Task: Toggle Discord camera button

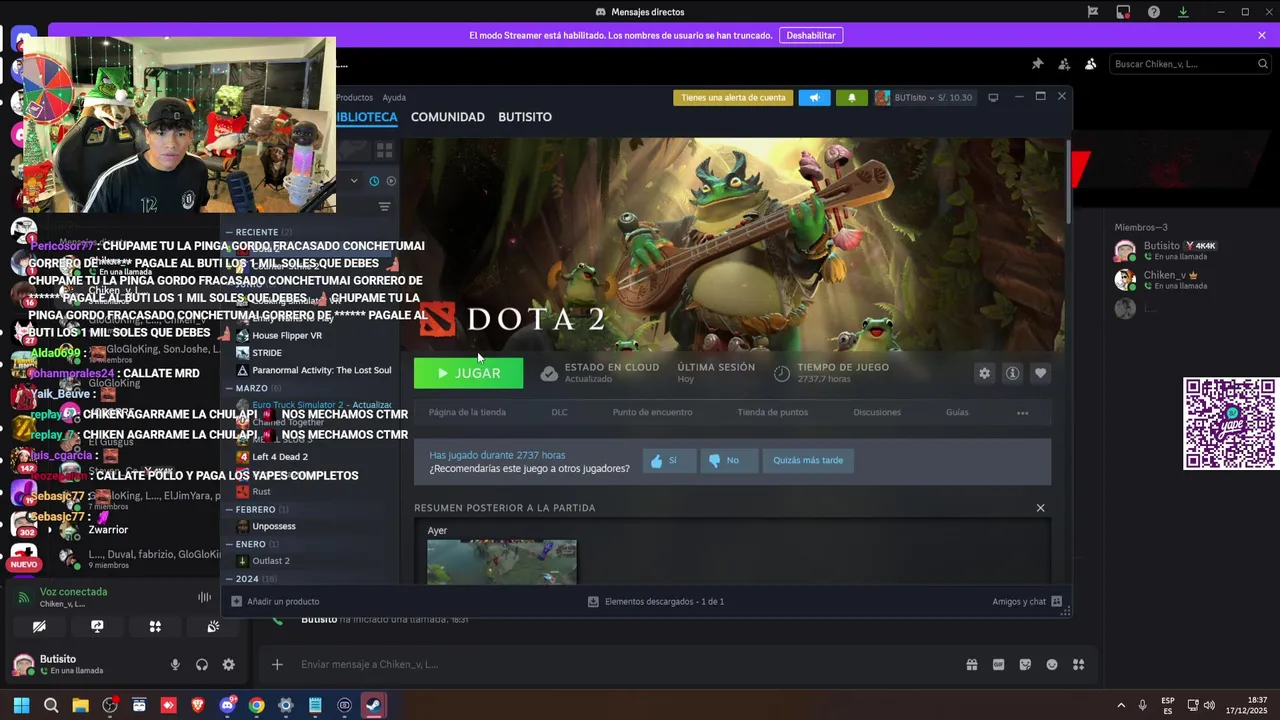Action: pos(39,626)
